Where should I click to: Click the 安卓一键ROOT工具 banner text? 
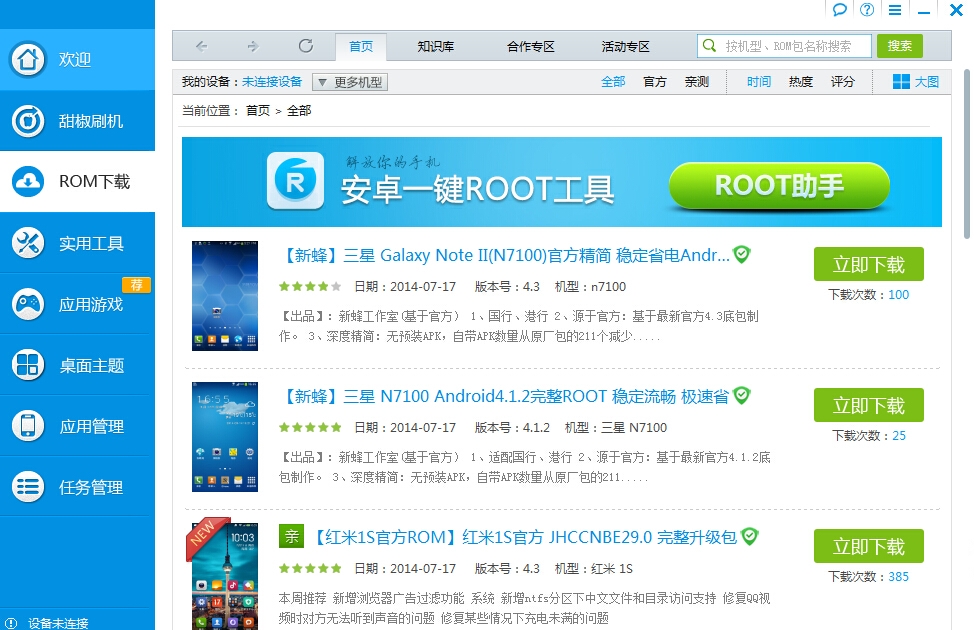click(477, 189)
